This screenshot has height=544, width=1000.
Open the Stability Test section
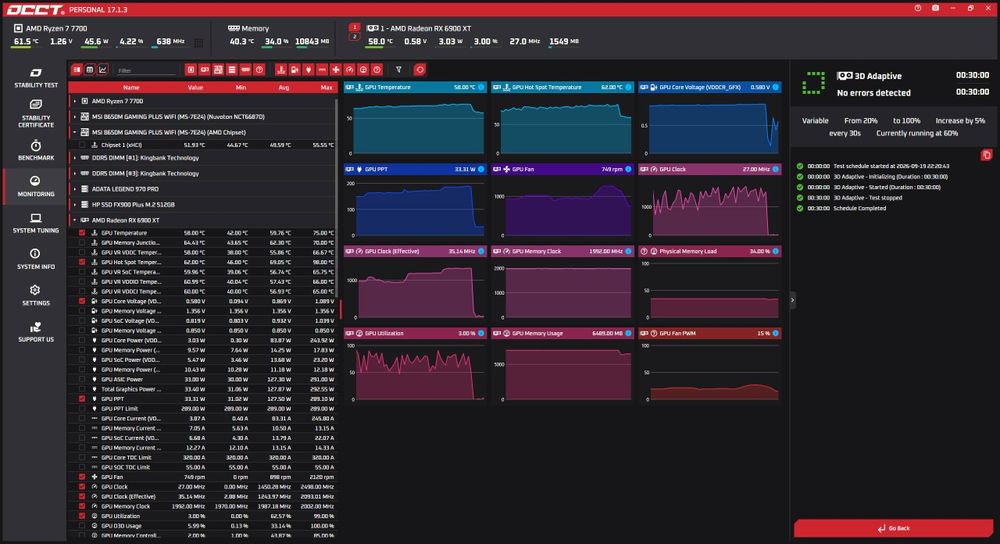[x=36, y=77]
